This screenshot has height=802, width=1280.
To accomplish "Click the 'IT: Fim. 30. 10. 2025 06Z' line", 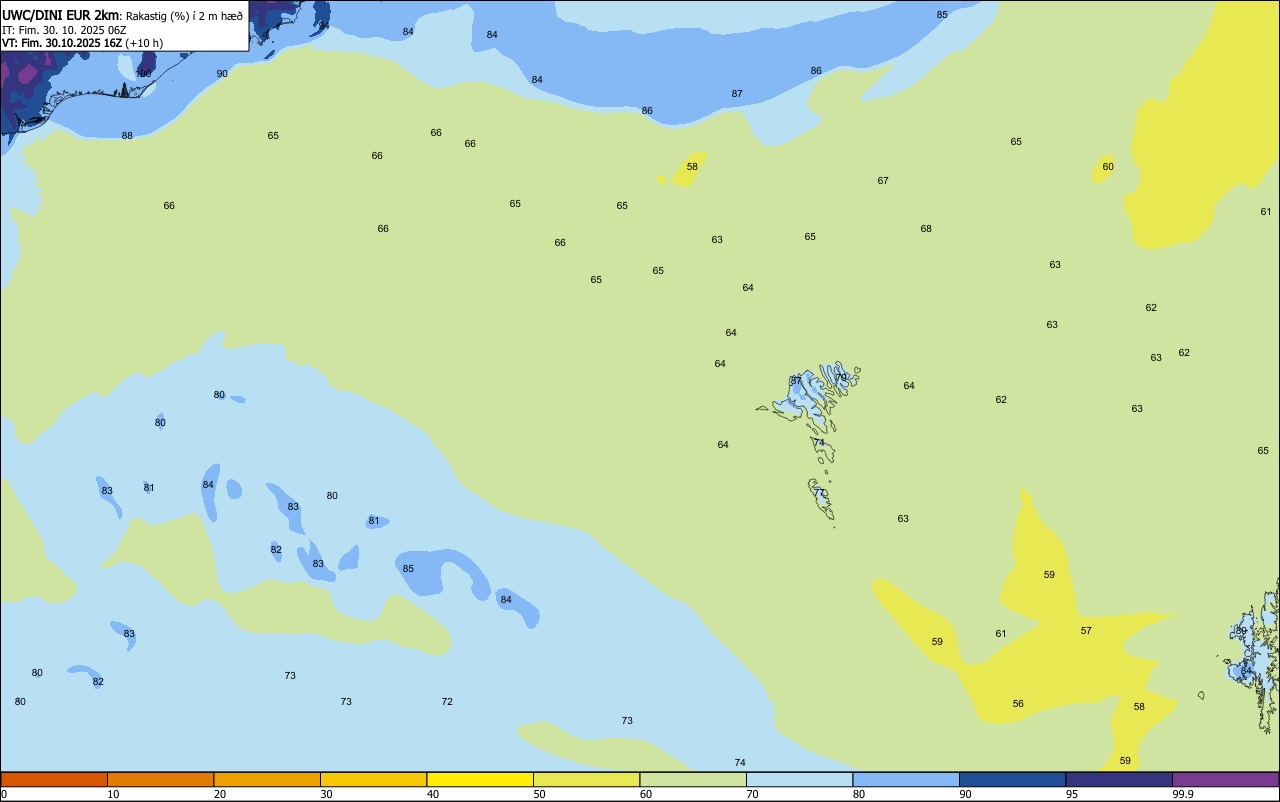I will 64,30.
